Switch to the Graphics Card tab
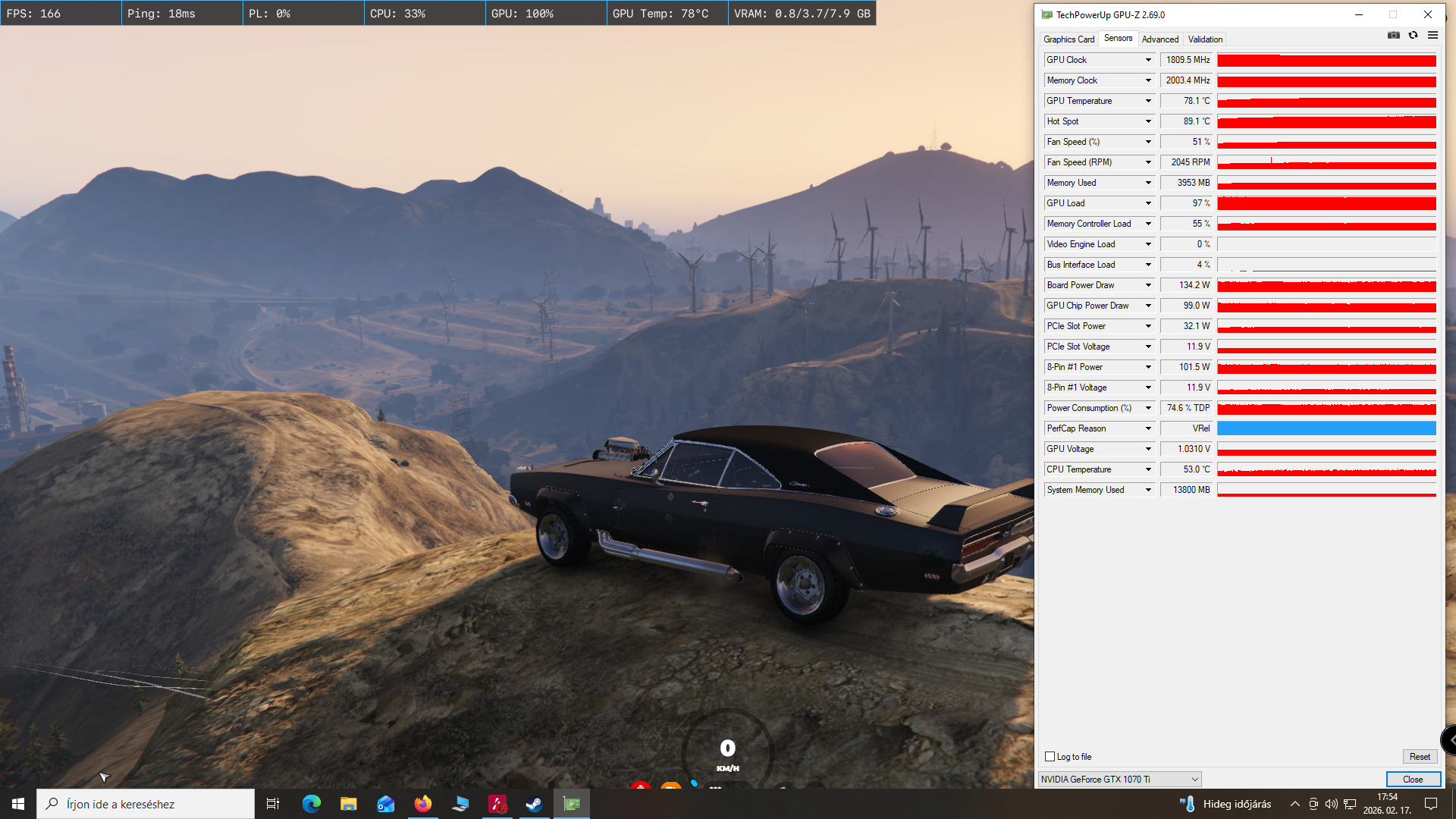This screenshot has width=1456, height=819. [x=1068, y=39]
